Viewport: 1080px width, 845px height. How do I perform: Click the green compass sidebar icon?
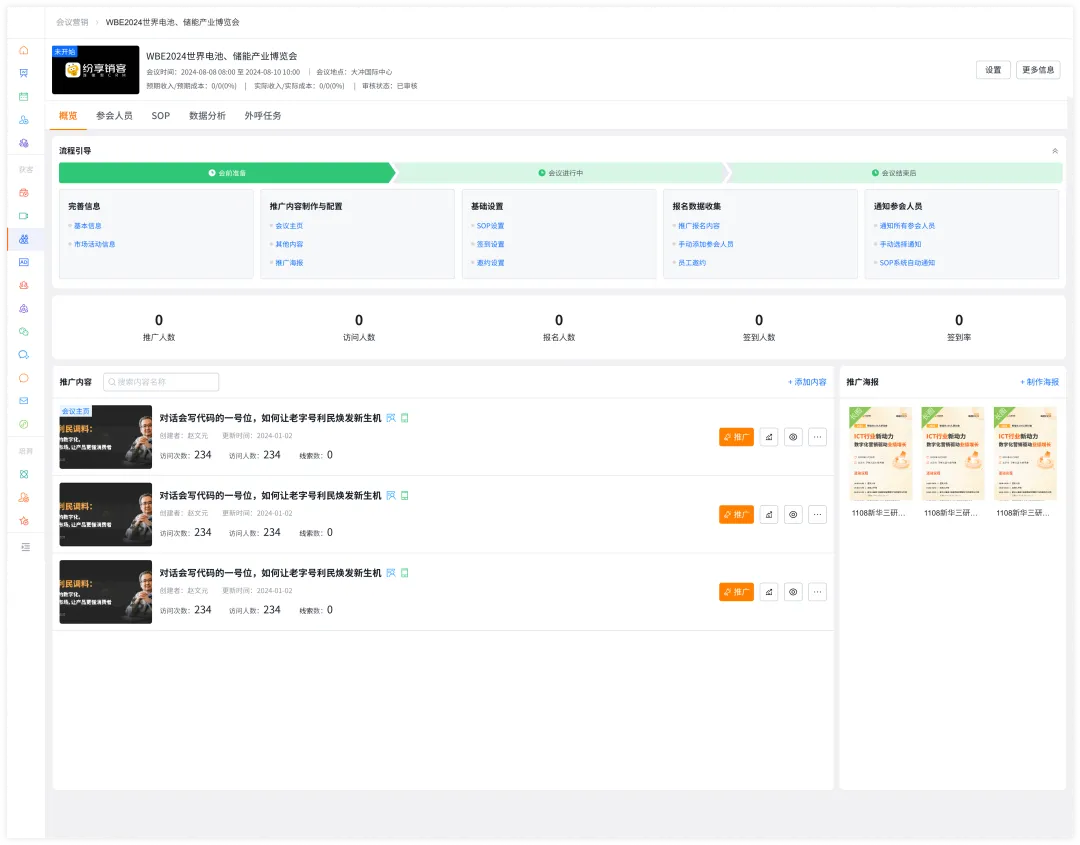[x=23, y=424]
